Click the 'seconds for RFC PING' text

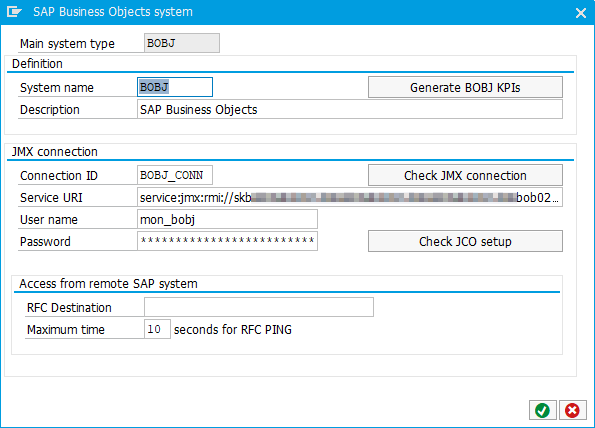(x=233, y=330)
